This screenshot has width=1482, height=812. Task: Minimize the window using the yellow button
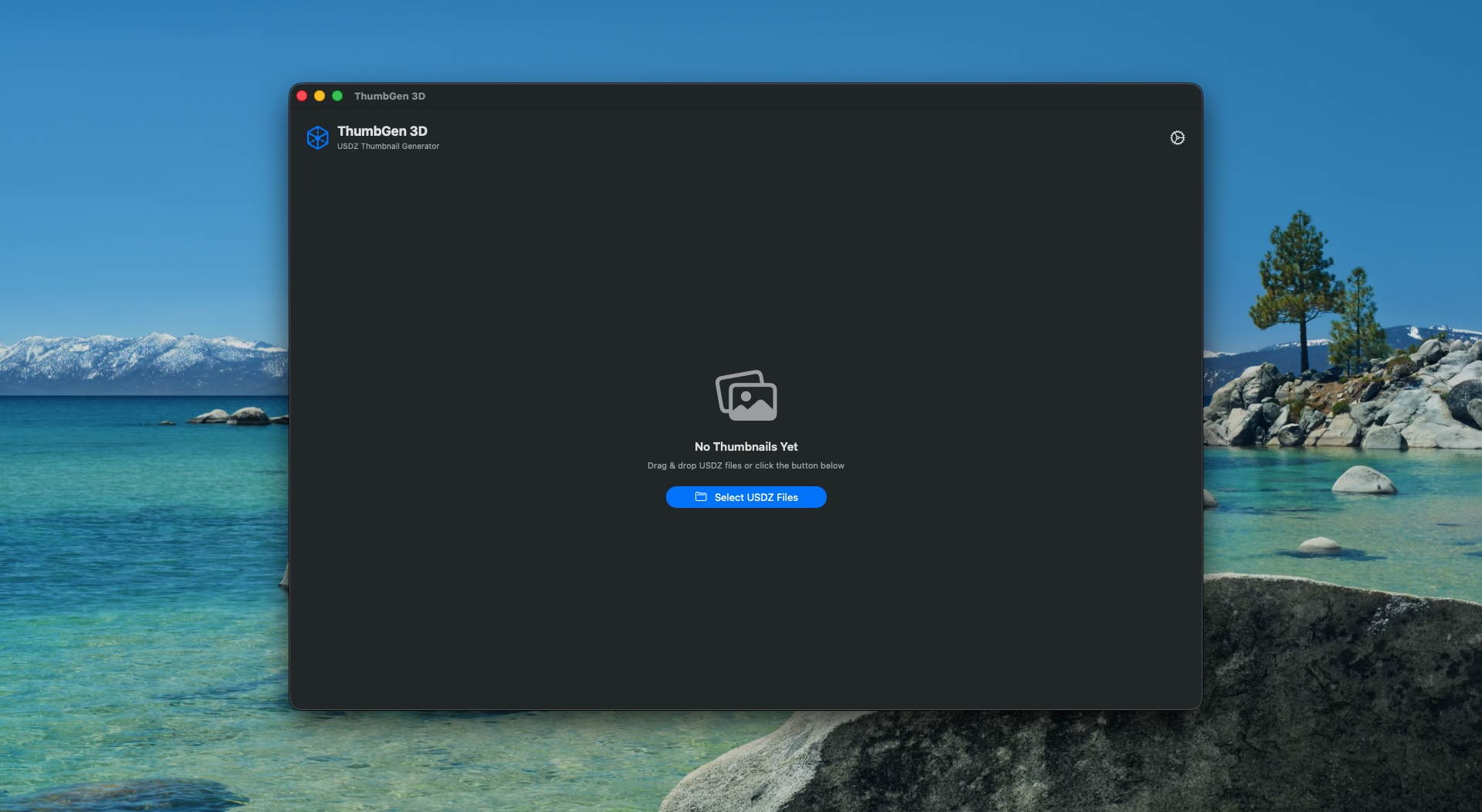[320, 96]
